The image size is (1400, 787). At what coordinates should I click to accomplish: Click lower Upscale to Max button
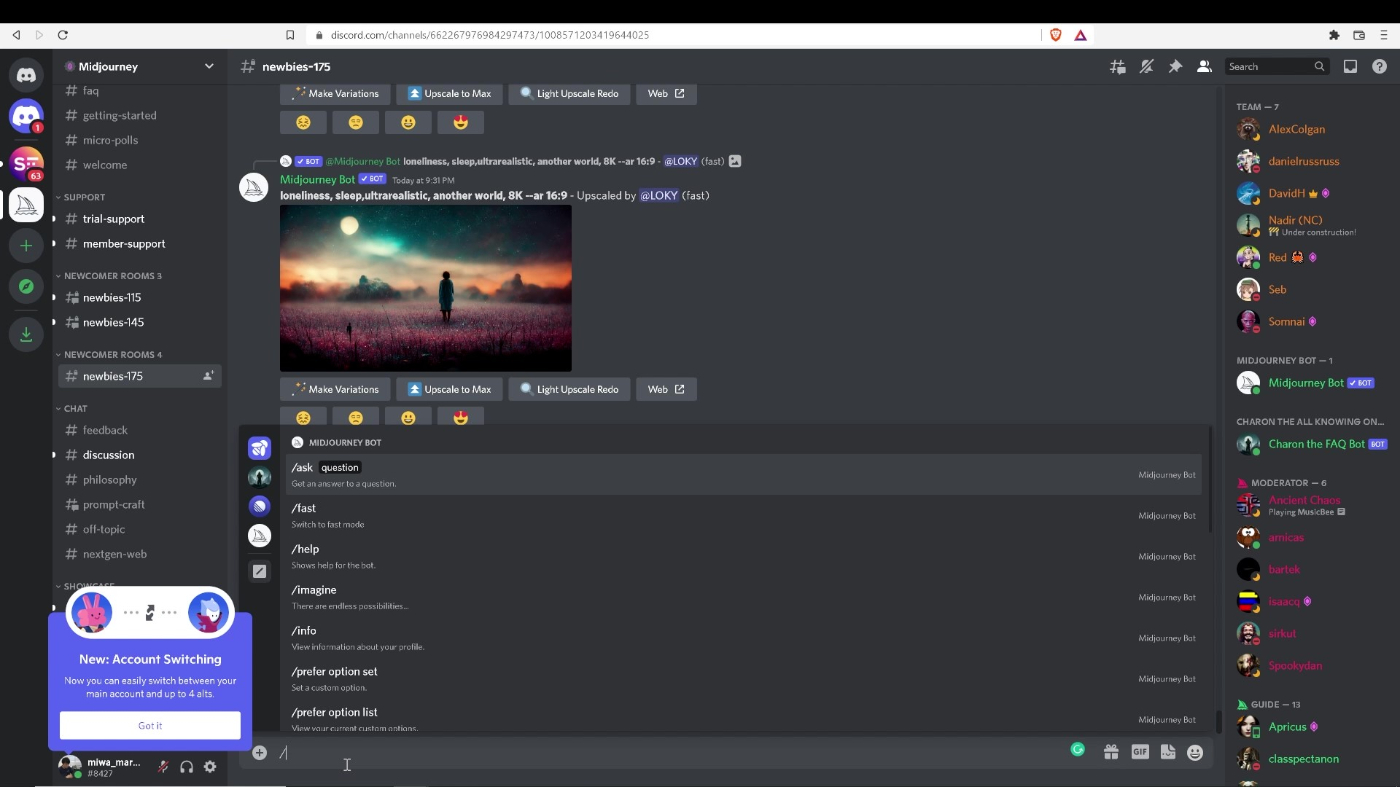[449, 389]
